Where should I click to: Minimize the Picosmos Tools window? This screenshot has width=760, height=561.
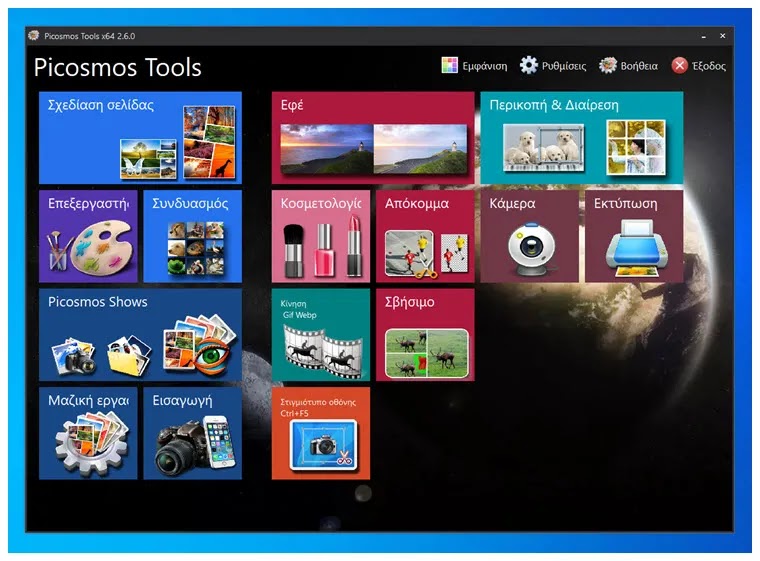[x=703, y=36]
